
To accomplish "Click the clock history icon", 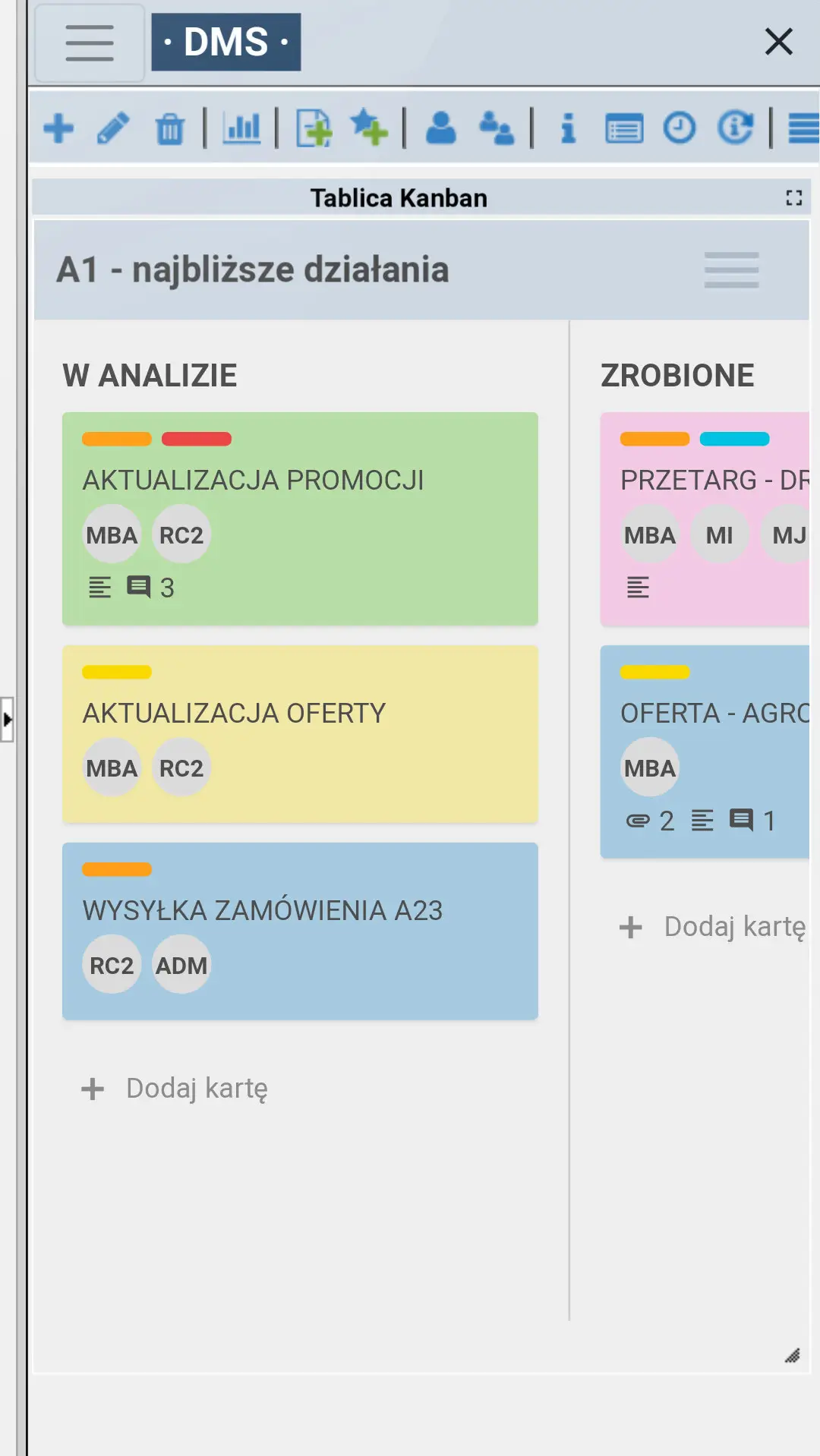I will tap(679, 128).
